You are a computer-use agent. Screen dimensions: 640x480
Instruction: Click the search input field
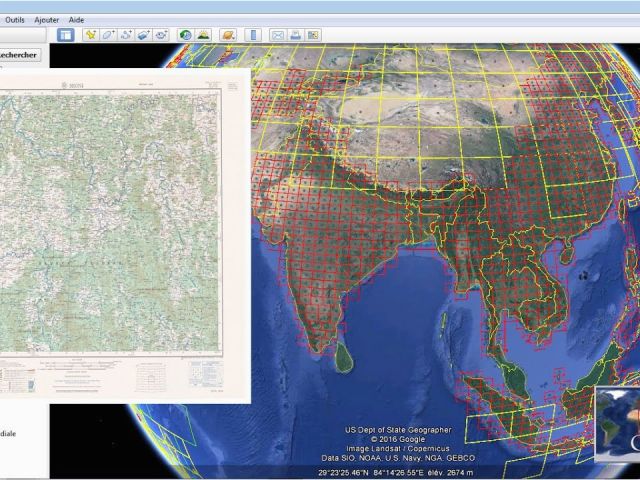coord(23,35)
